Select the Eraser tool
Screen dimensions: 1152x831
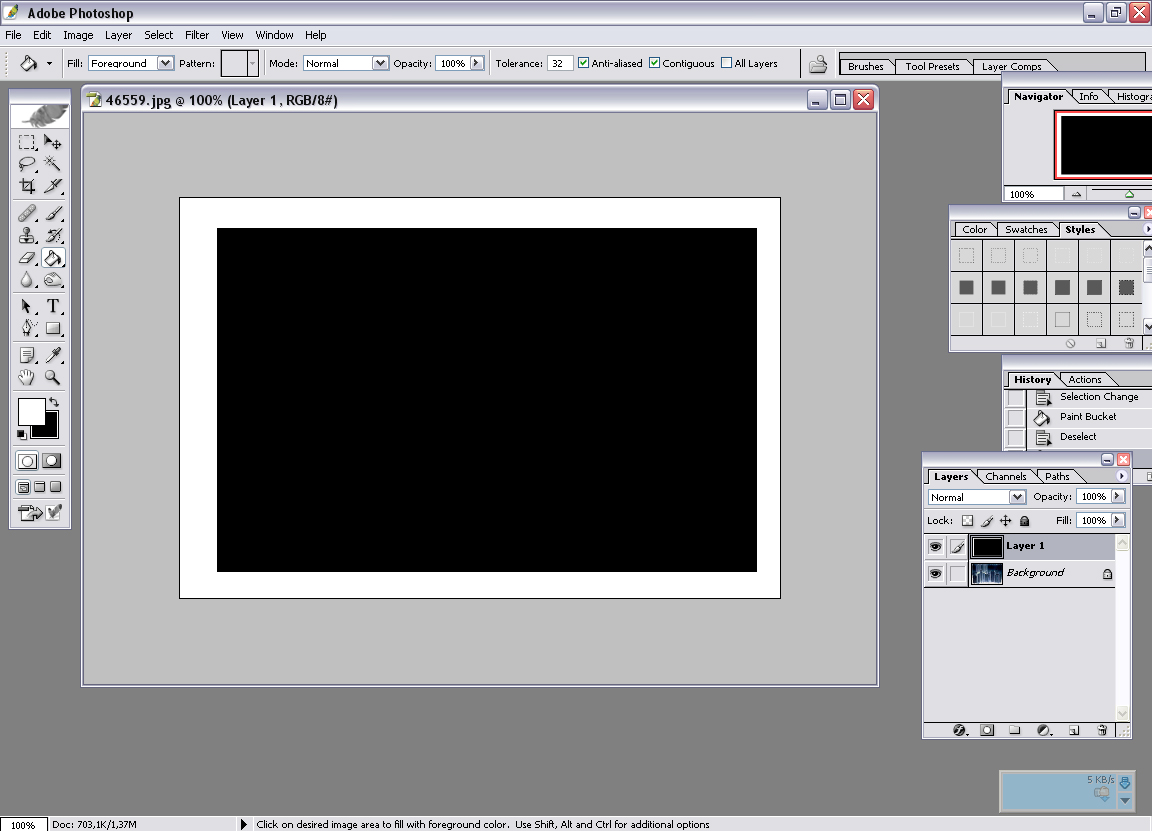point(28,258)
